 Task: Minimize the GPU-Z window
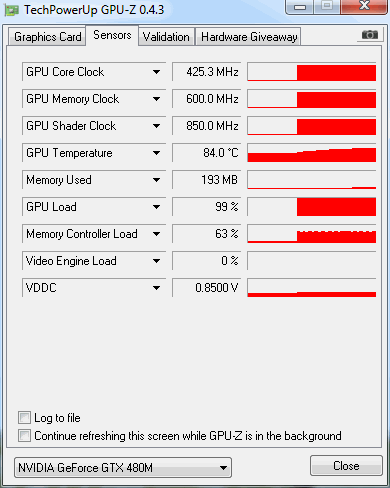click(x=300, y=7)
